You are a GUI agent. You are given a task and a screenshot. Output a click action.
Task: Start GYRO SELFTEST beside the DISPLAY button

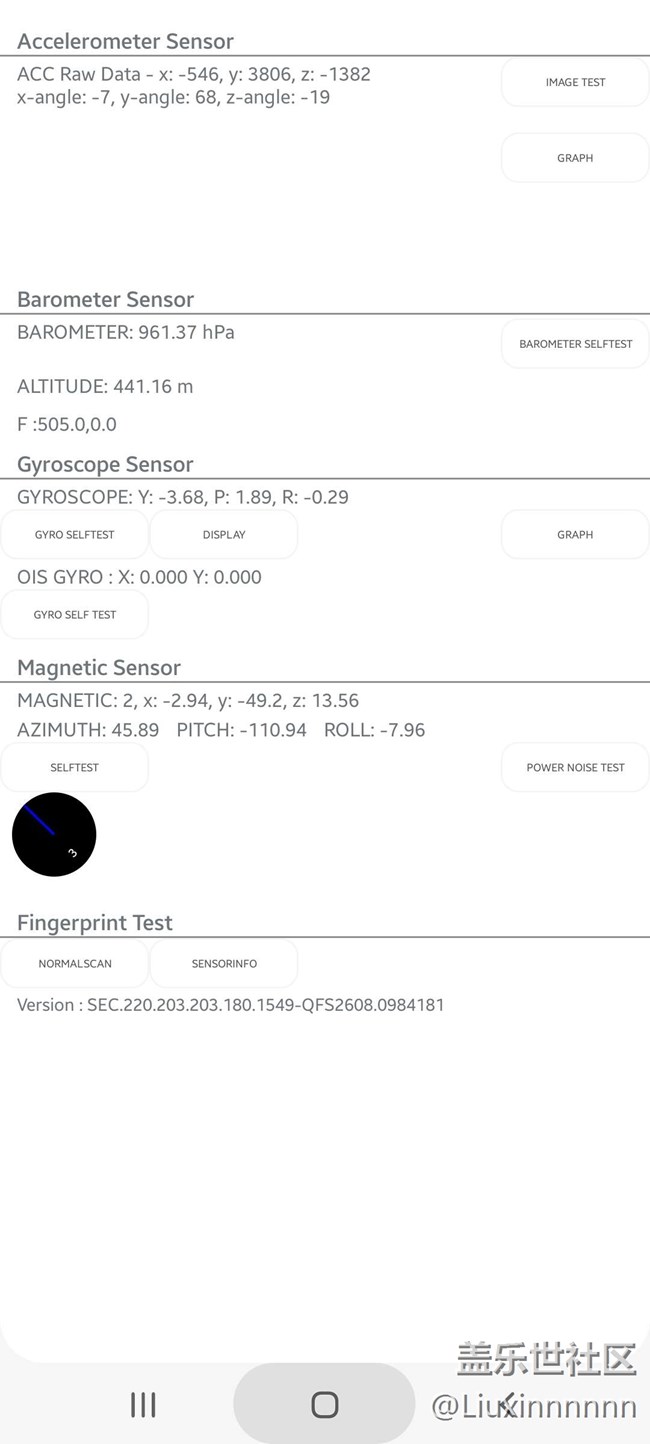pos(75,535)
